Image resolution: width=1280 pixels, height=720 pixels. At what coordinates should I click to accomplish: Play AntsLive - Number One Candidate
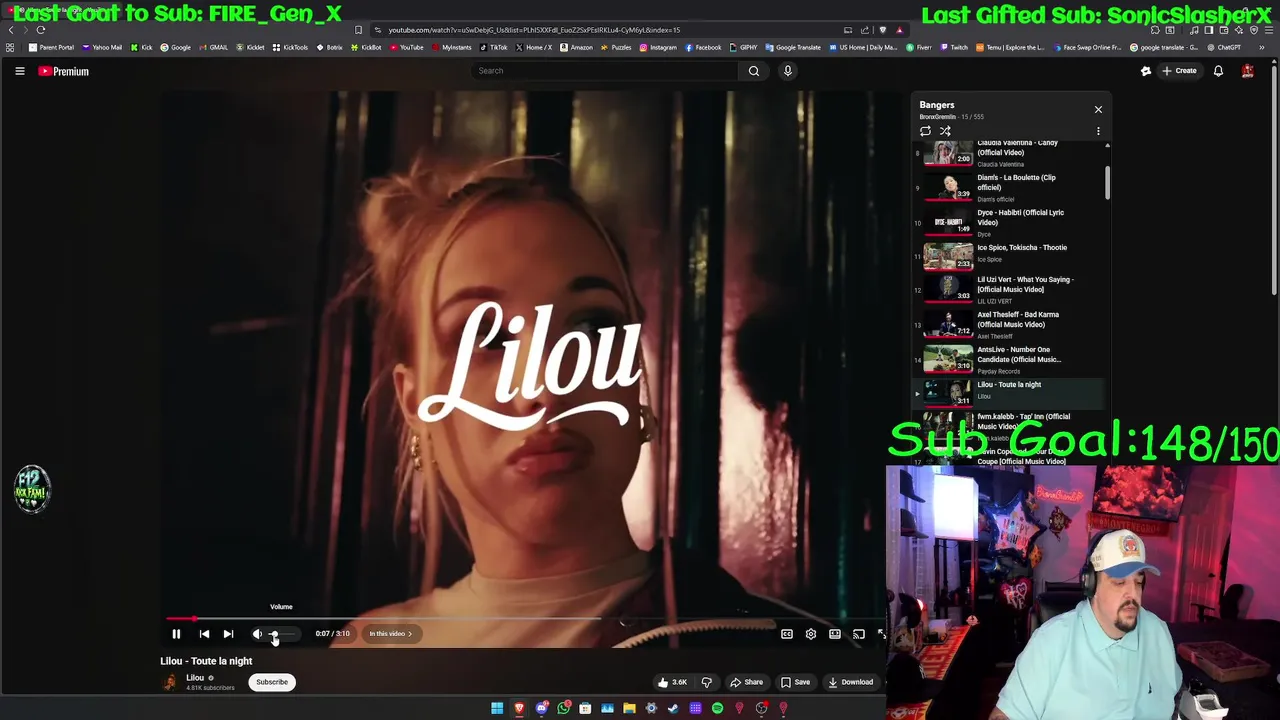1008,359
